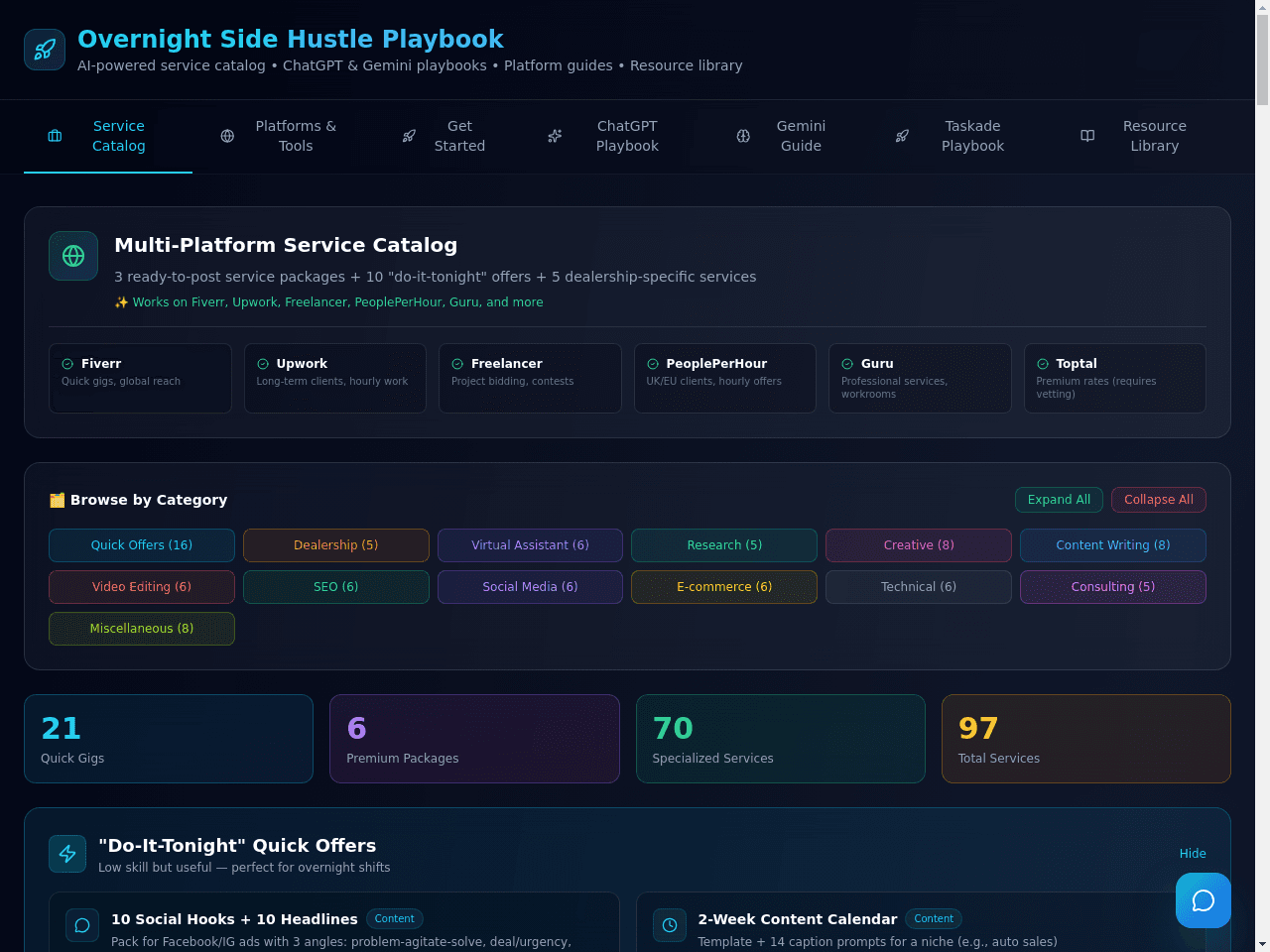Screen dimensions: 1270x952
Task: Toggle the Dealership (5) category filter
Action: point(336,545)
